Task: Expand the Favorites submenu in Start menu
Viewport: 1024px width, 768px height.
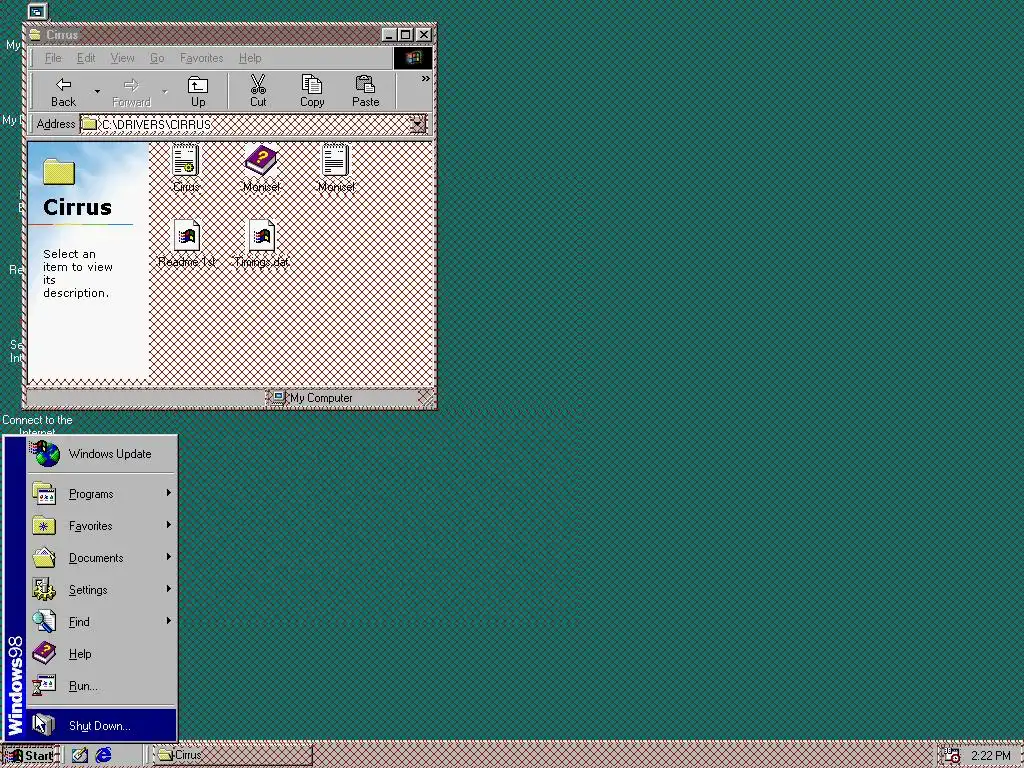Action: click(102, 526)
